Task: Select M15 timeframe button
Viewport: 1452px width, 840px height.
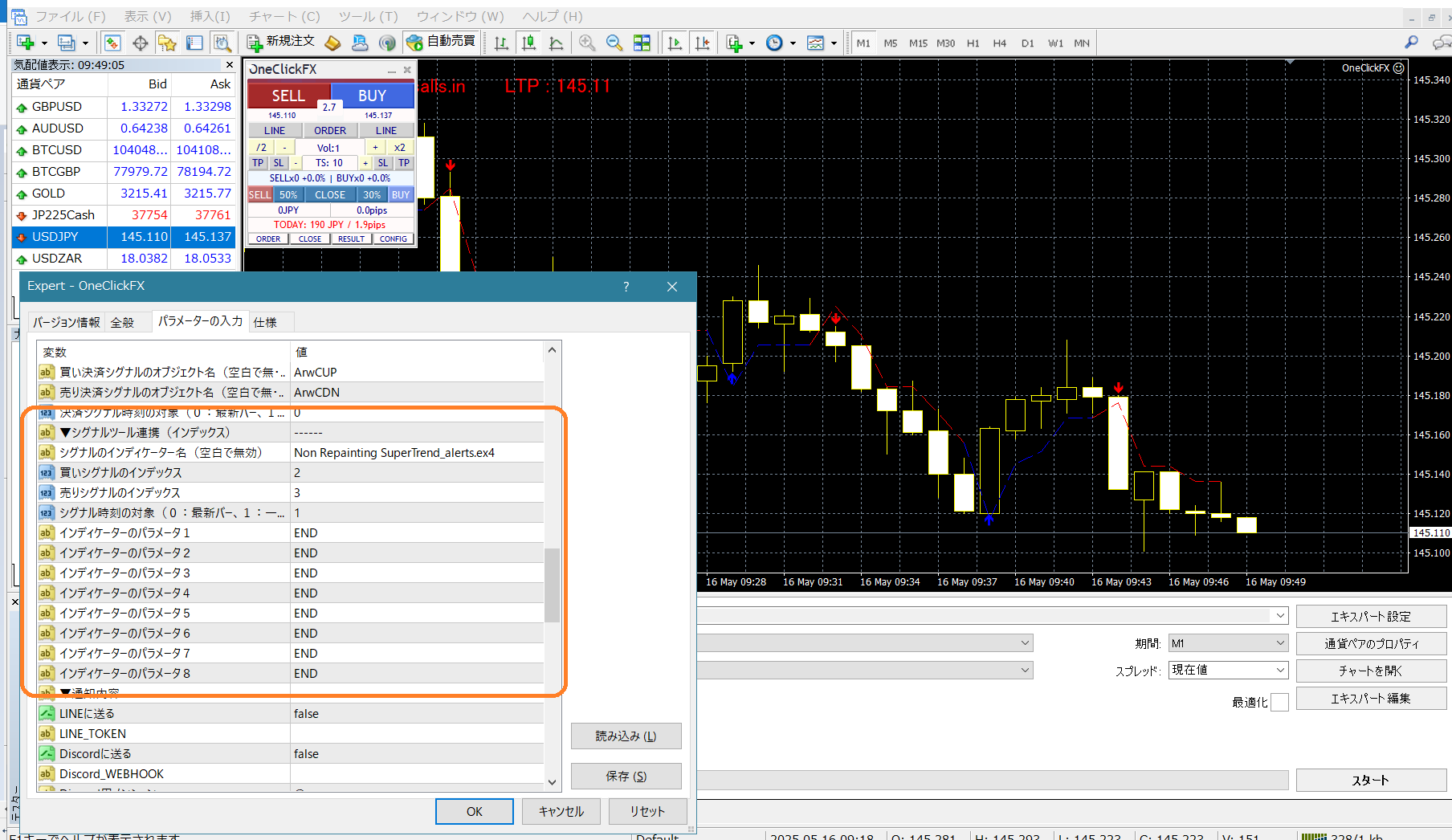Action: [x=918, y=43]
